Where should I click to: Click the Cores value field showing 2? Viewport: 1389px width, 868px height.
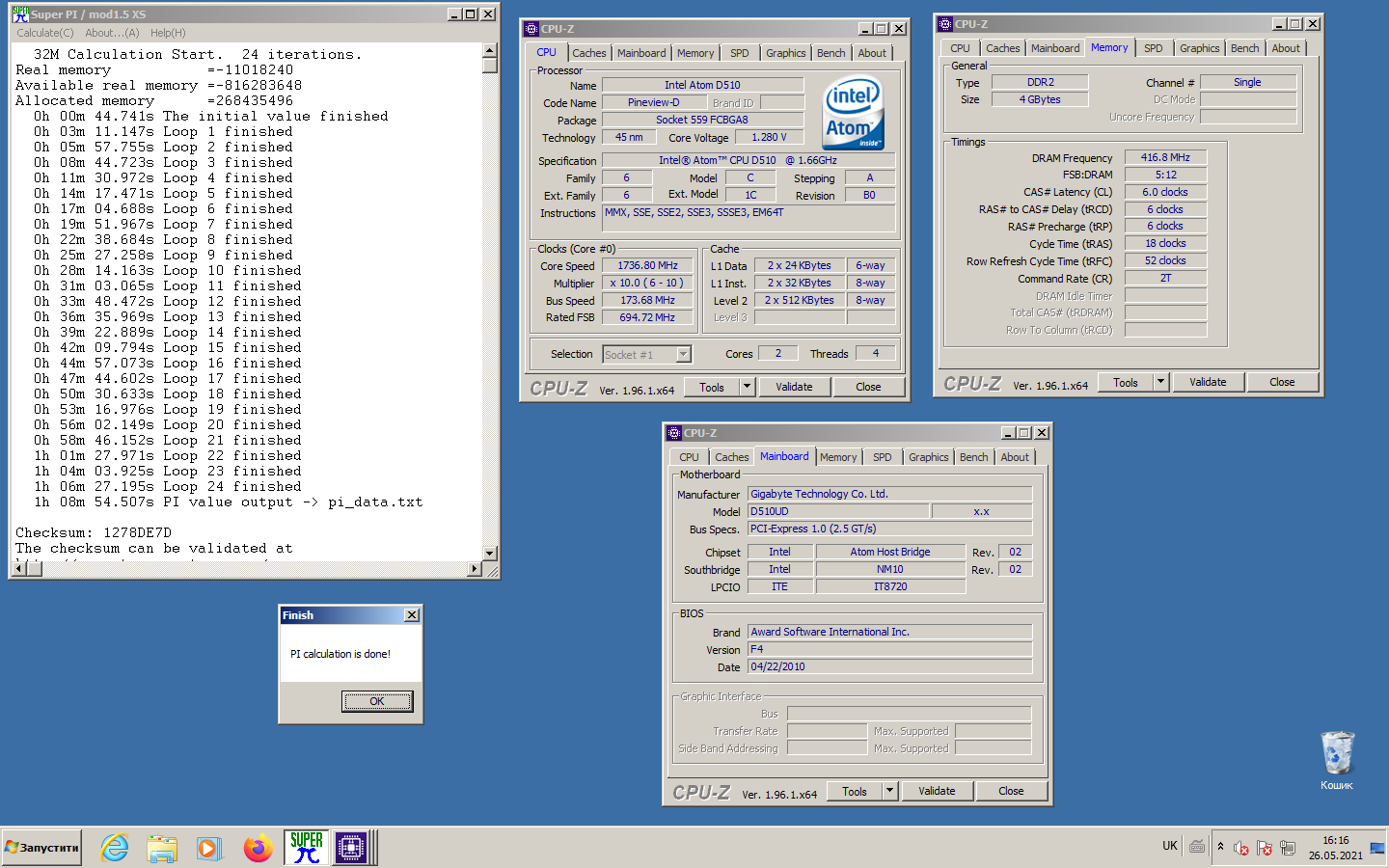778,354
